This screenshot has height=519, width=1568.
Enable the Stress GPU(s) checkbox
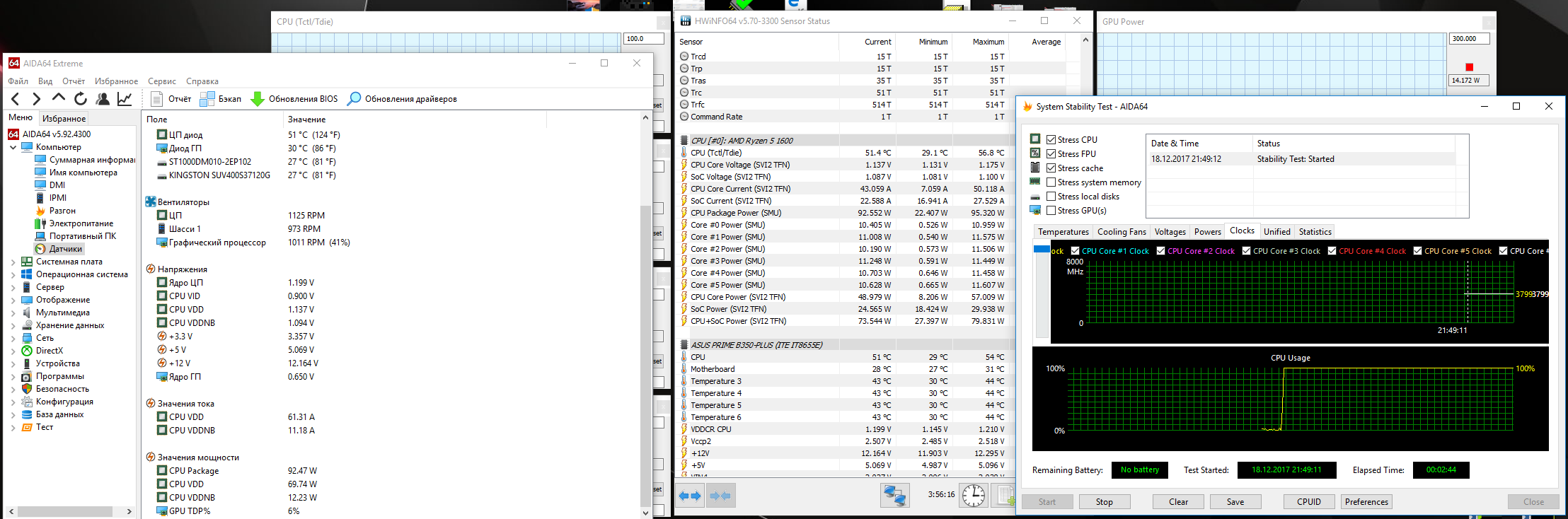pyautogui.click(x=1051, y=211)
